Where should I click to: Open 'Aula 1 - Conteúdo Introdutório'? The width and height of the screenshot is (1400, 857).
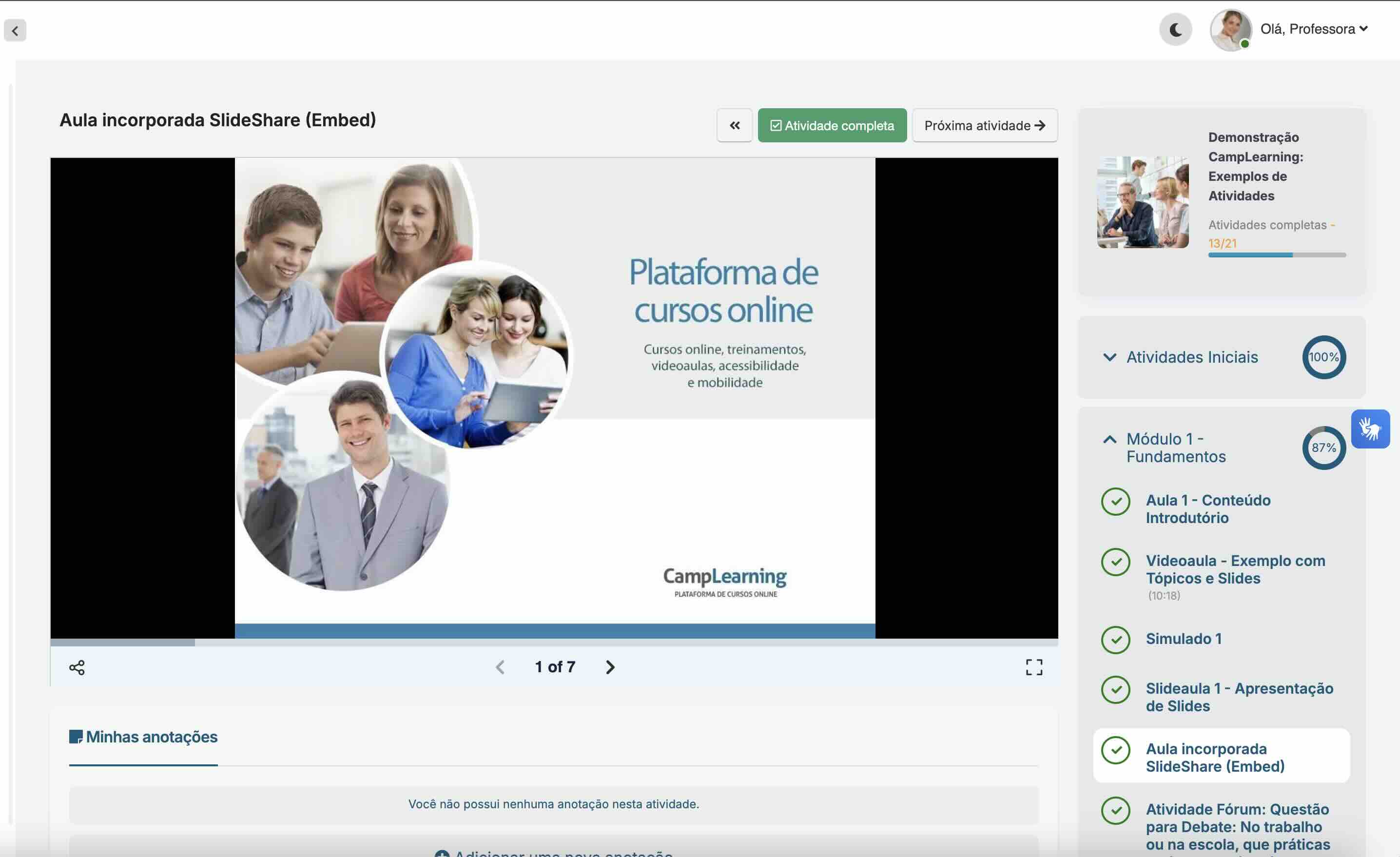1208,508
